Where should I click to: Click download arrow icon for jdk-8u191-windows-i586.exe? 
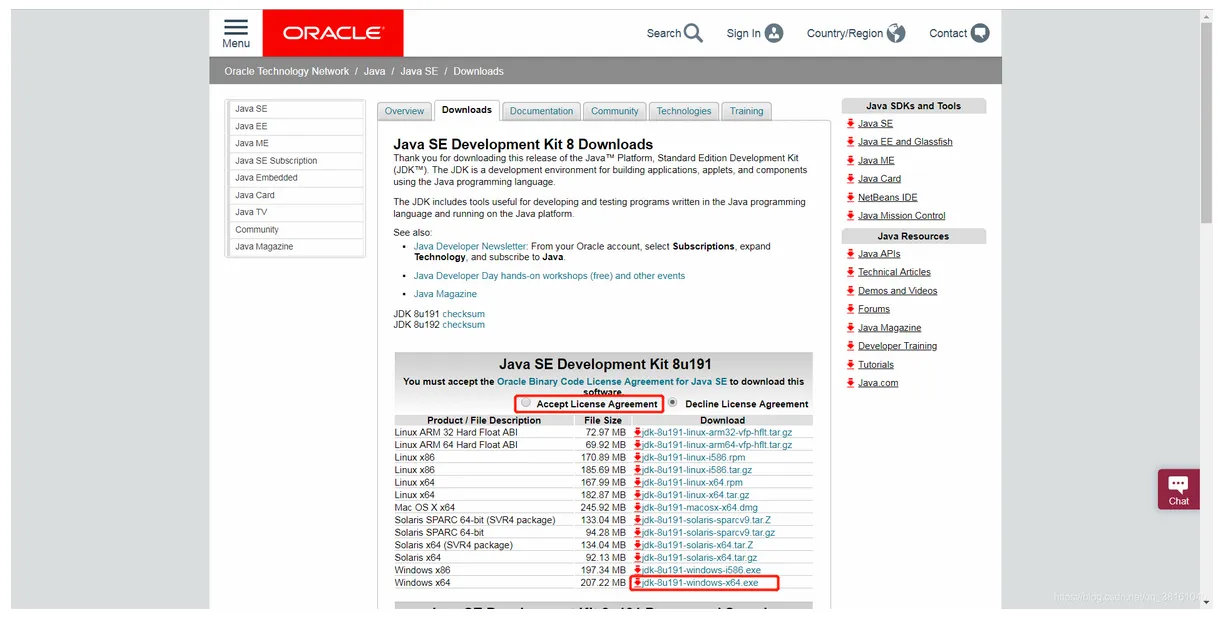click(637, 570)
